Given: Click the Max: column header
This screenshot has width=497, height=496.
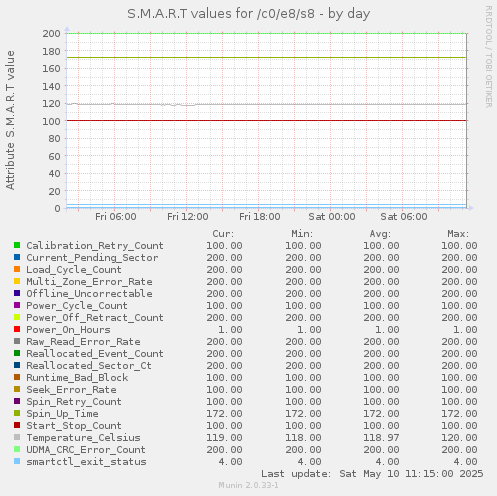Looking at the screenshot, I should pos(458,234).
